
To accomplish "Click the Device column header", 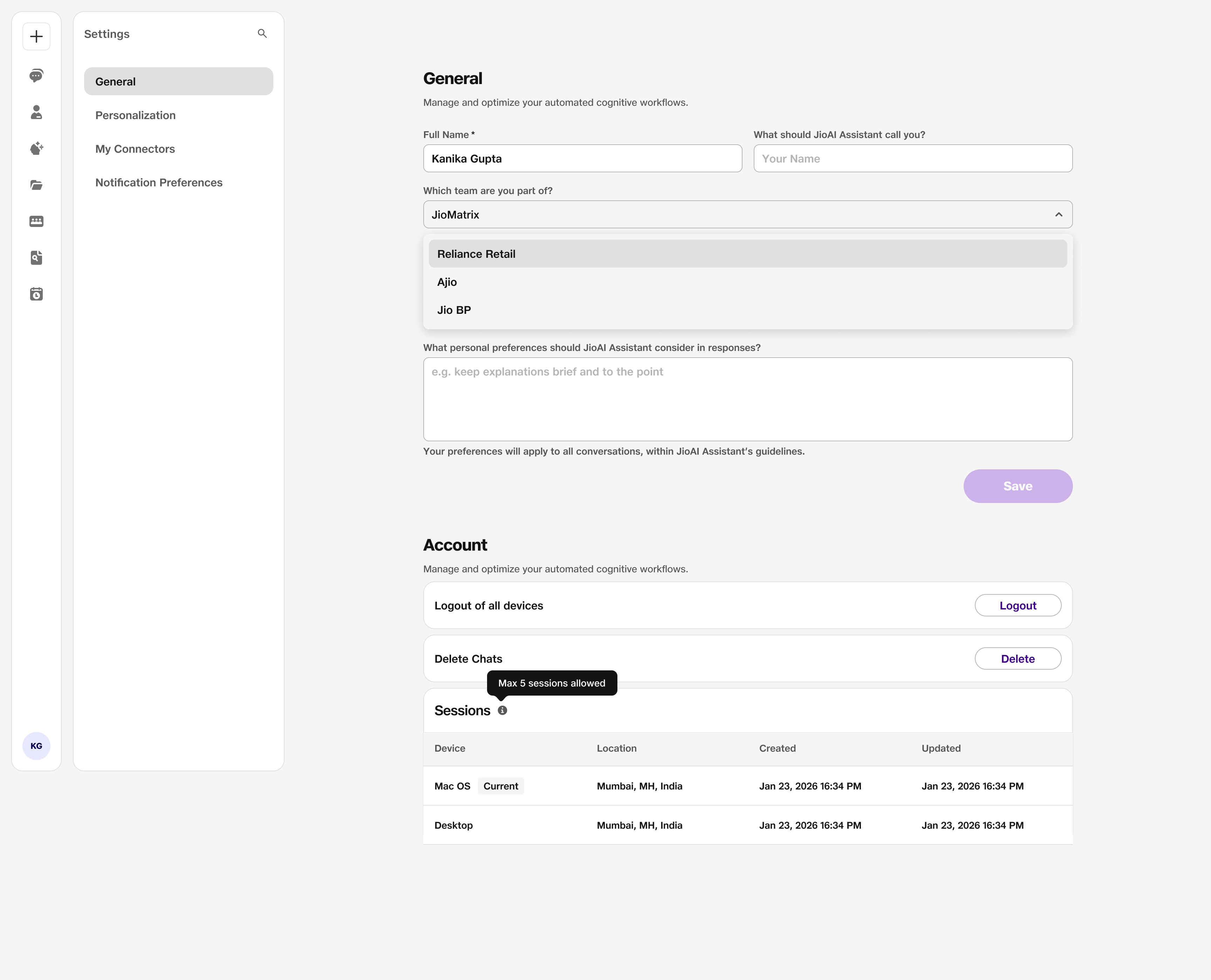I will coord(450,748).
